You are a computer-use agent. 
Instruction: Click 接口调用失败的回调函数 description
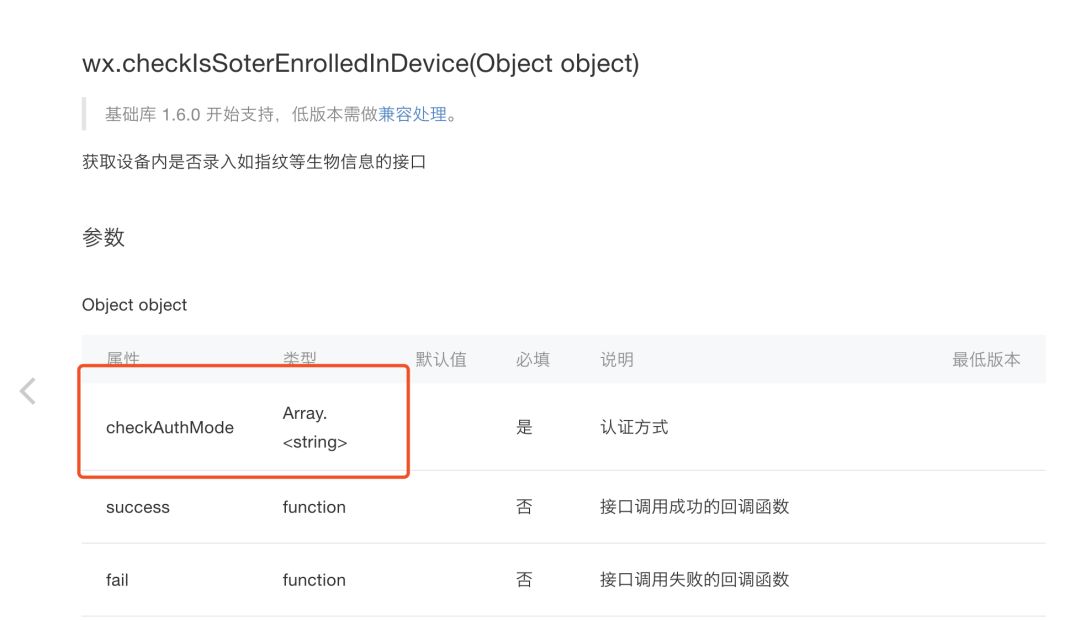click(694, 580)
